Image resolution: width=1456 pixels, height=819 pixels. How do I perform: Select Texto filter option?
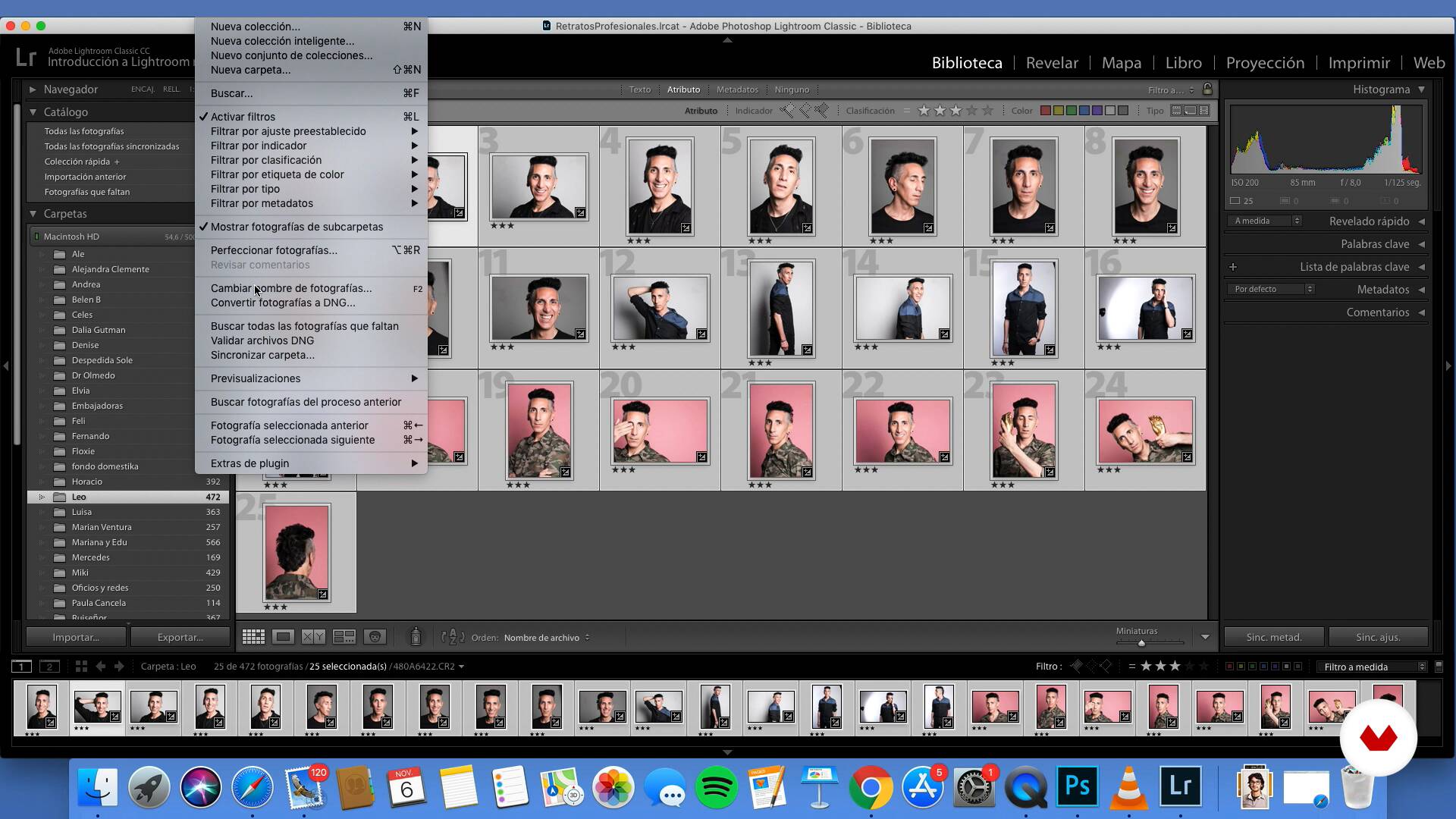639,89
